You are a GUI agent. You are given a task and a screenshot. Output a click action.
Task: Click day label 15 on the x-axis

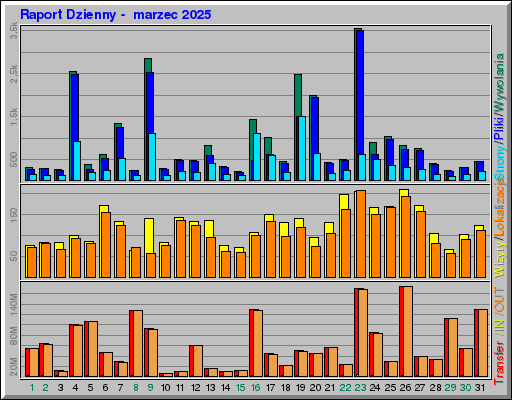[x=241, y=388]
